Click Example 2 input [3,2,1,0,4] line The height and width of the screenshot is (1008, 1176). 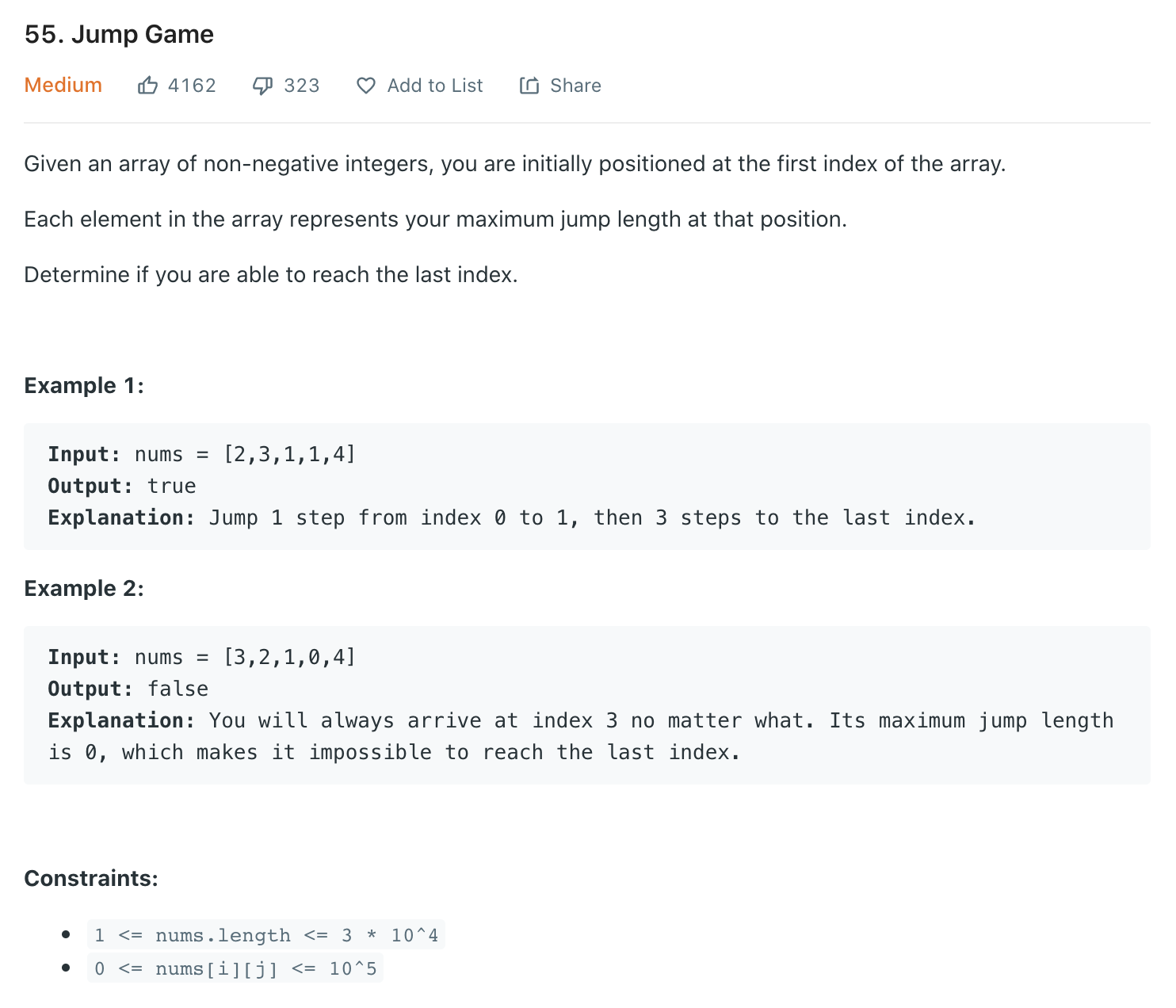202,657
